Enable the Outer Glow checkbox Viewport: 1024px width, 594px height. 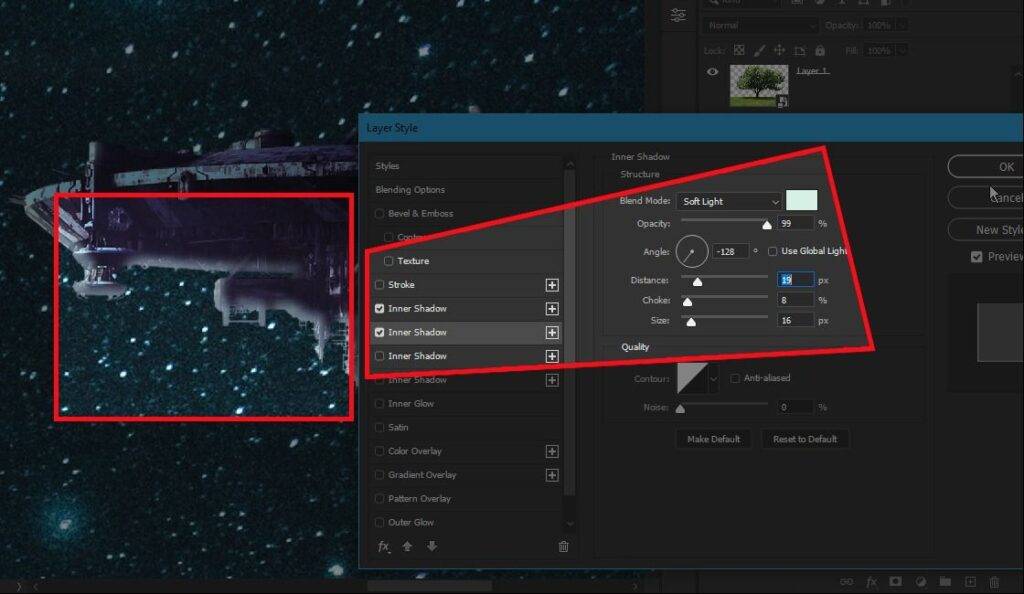coord(379,522)
